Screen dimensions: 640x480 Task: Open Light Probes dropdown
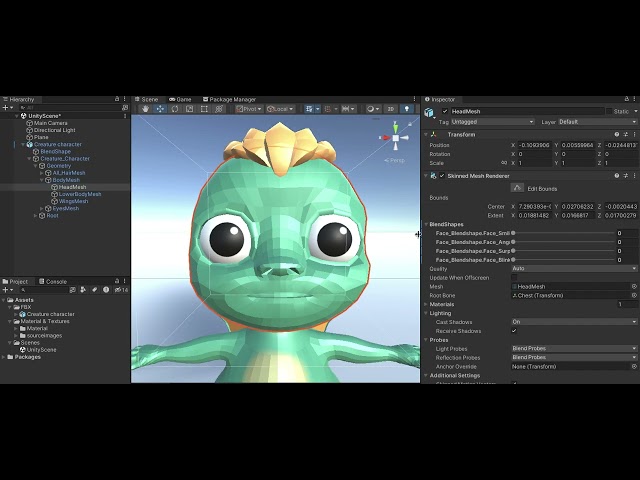pyautogui.click(x=574, y=349)
